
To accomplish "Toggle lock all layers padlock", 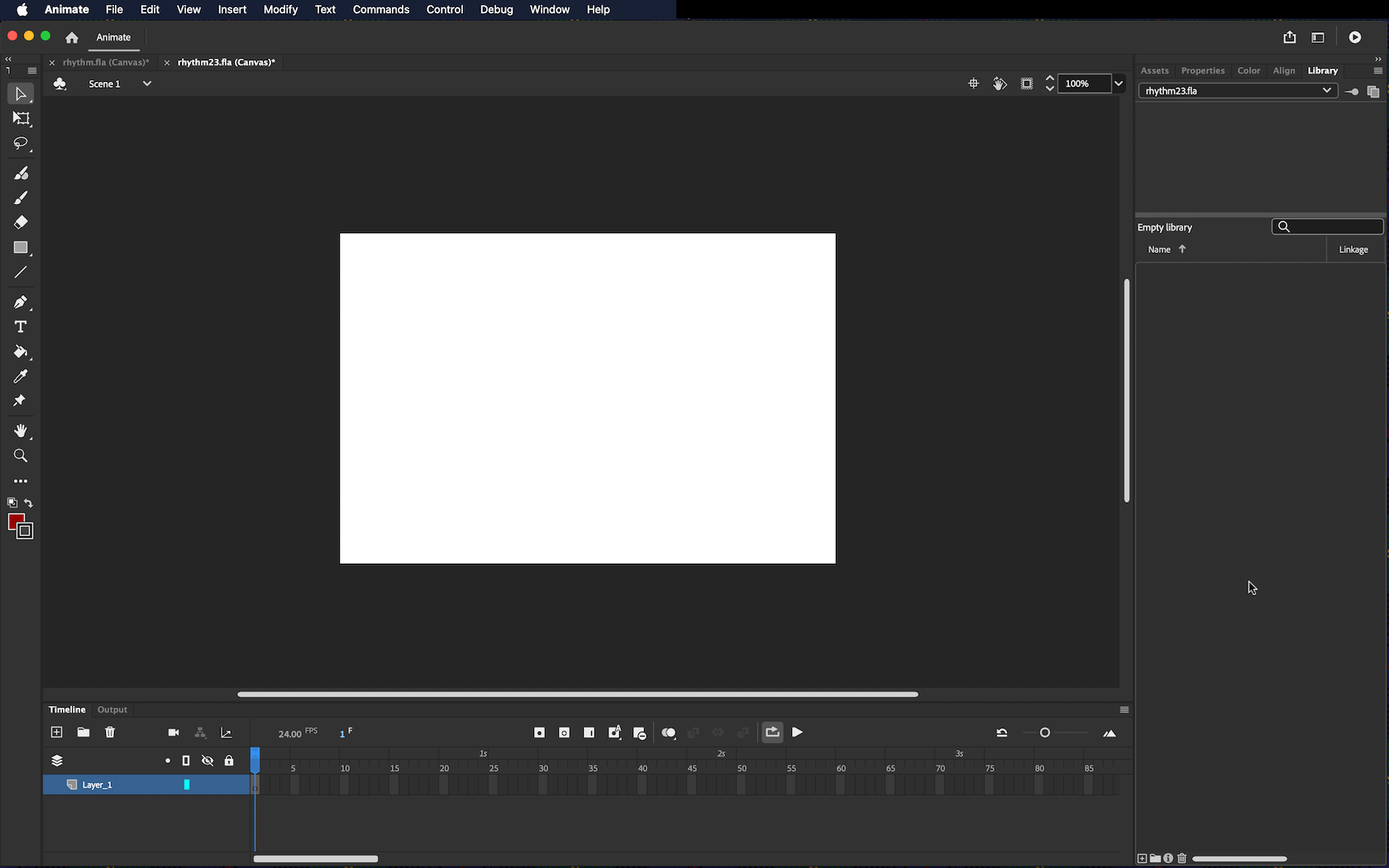I will (x=229, y=761).
